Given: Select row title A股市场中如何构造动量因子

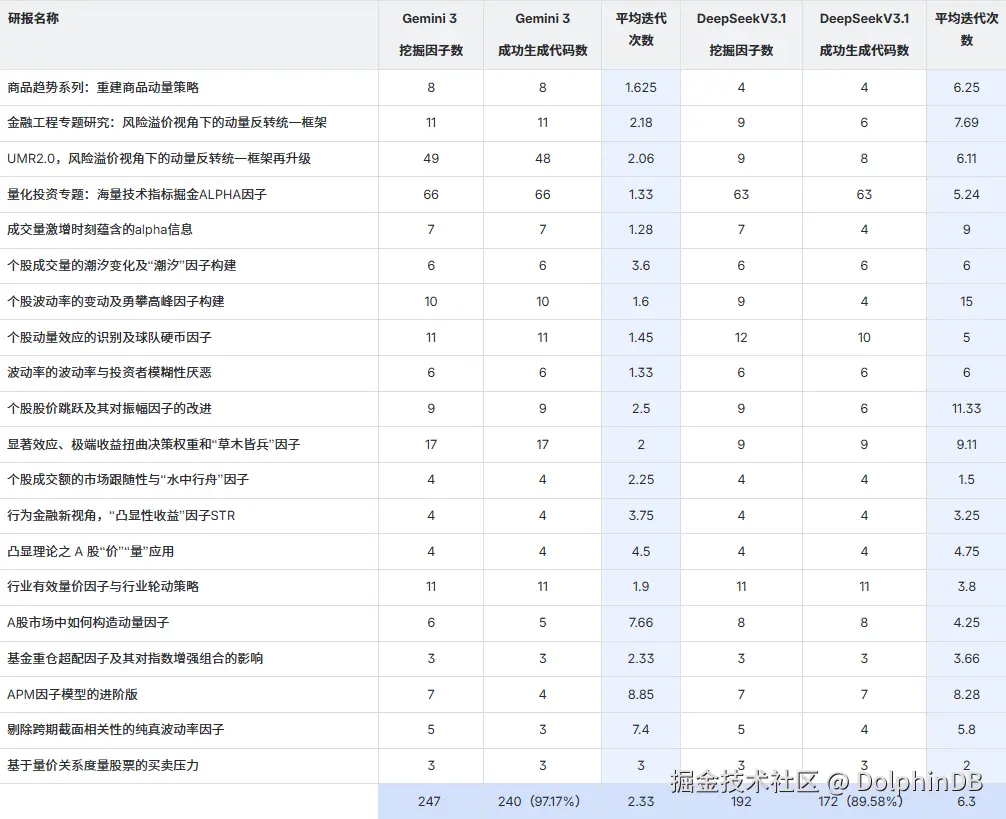Looking at the screenshot, I should 88,623.
